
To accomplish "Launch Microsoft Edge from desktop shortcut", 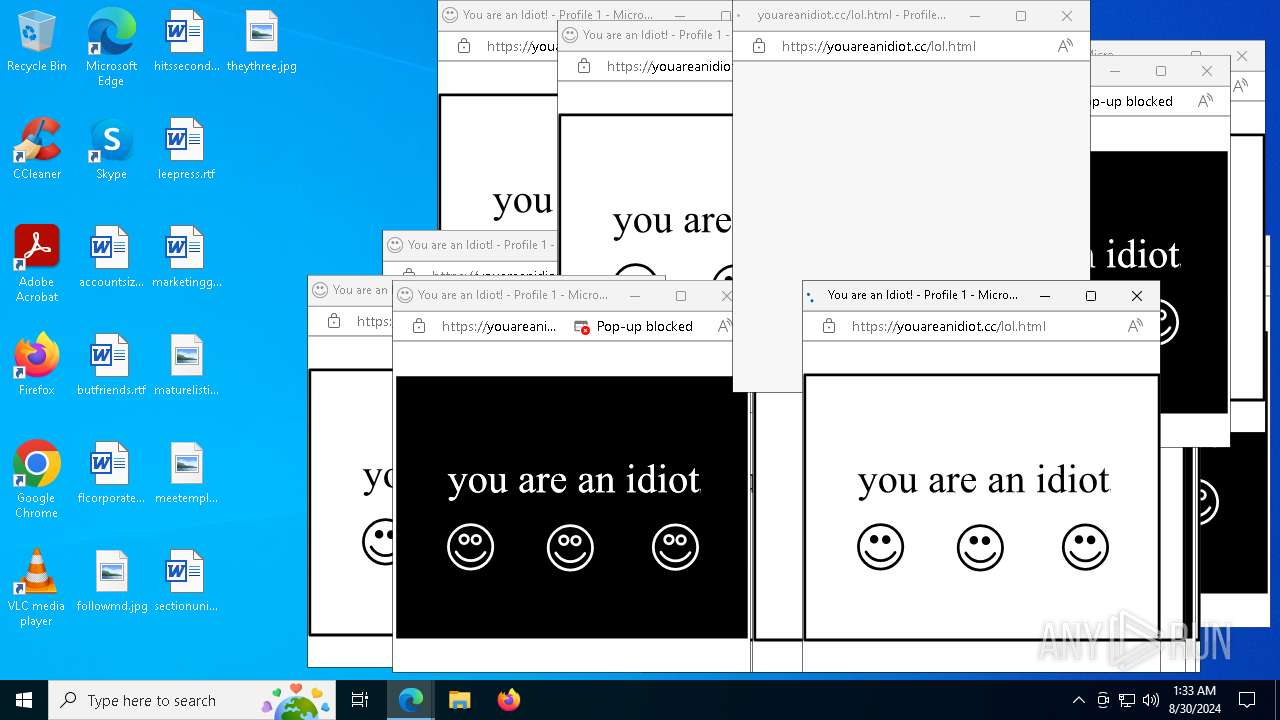I will tap(111, 48).
